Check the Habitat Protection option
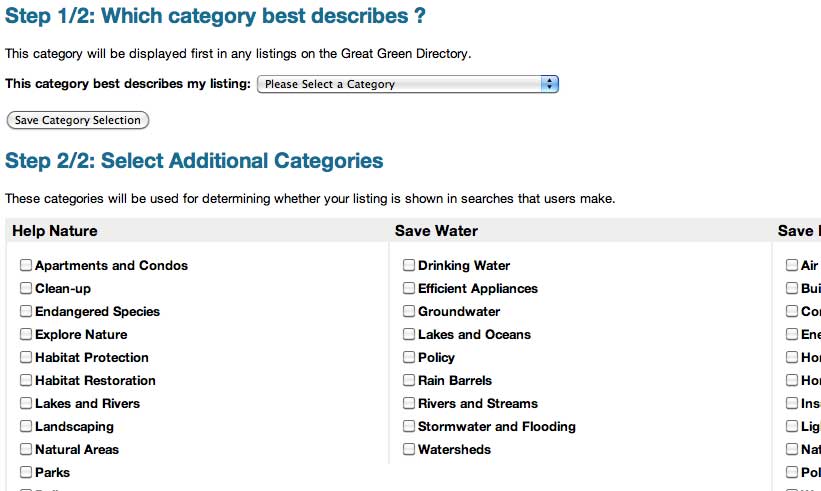The image size is (821, 491). [x=26, y=358]
